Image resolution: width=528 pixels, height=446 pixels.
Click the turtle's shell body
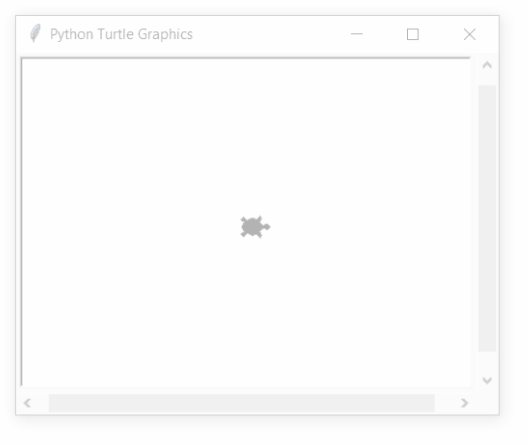[x=252, y=227]
